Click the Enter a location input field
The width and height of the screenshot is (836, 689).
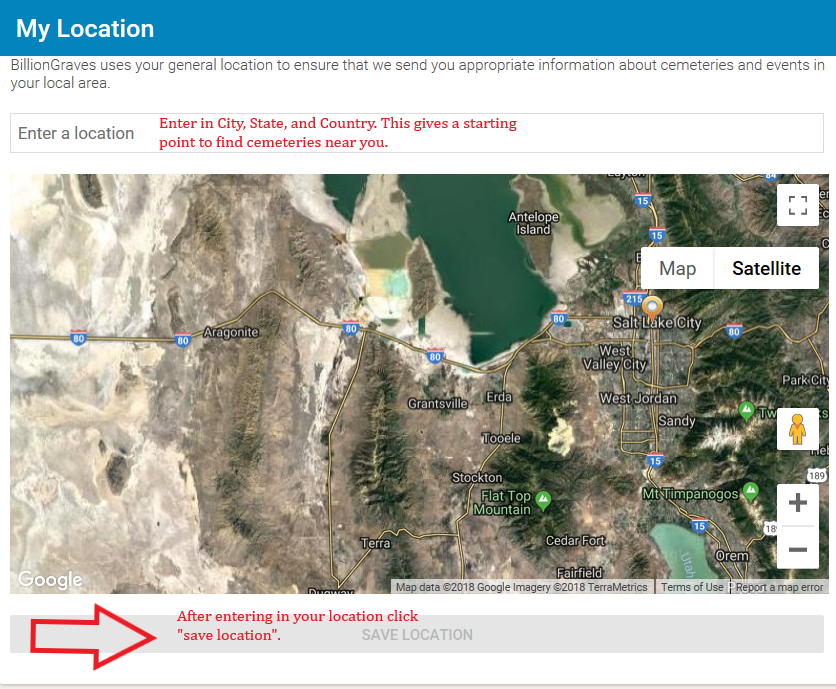point(416,133)
